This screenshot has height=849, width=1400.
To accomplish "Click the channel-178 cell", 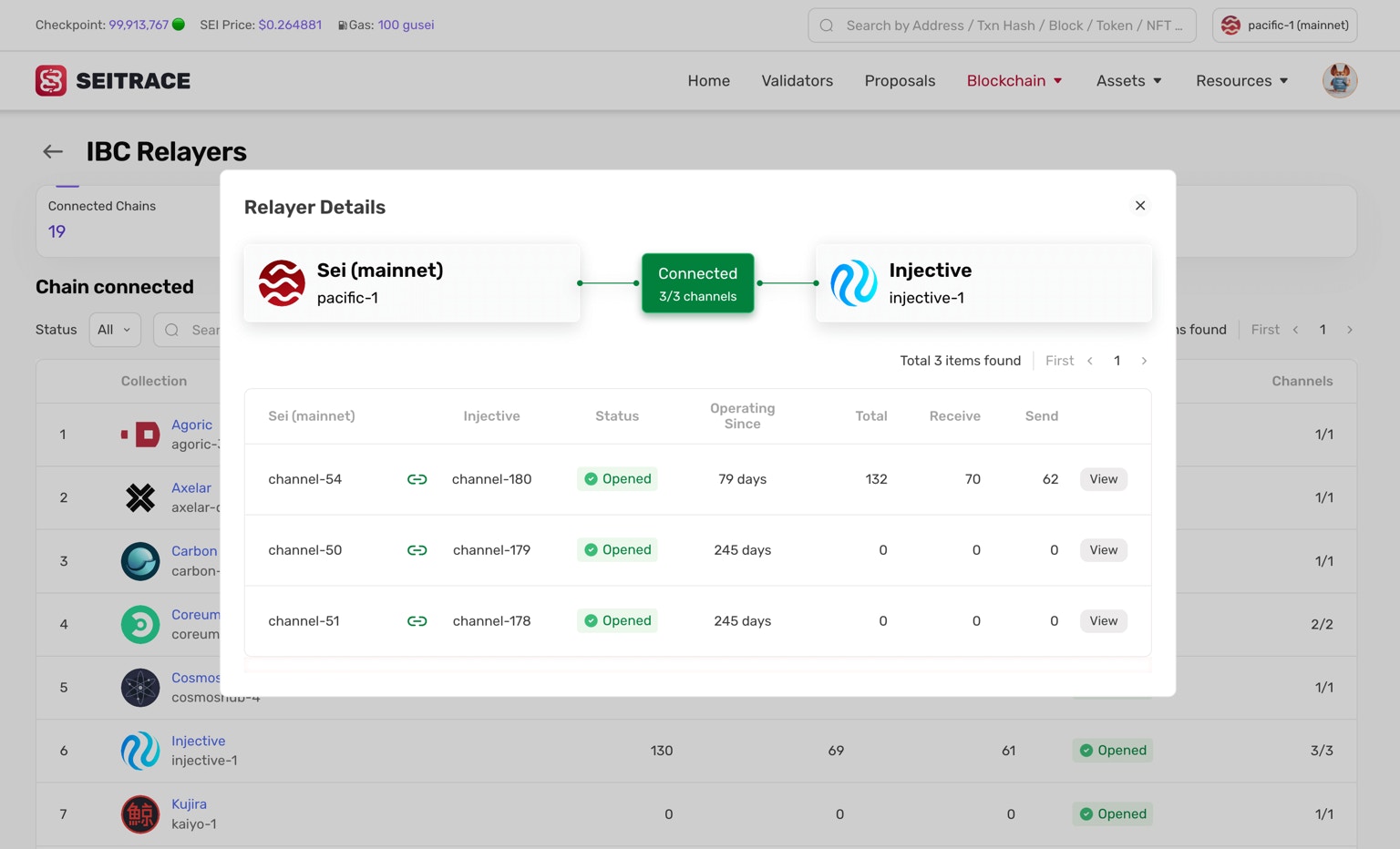I will pos(491,621).
